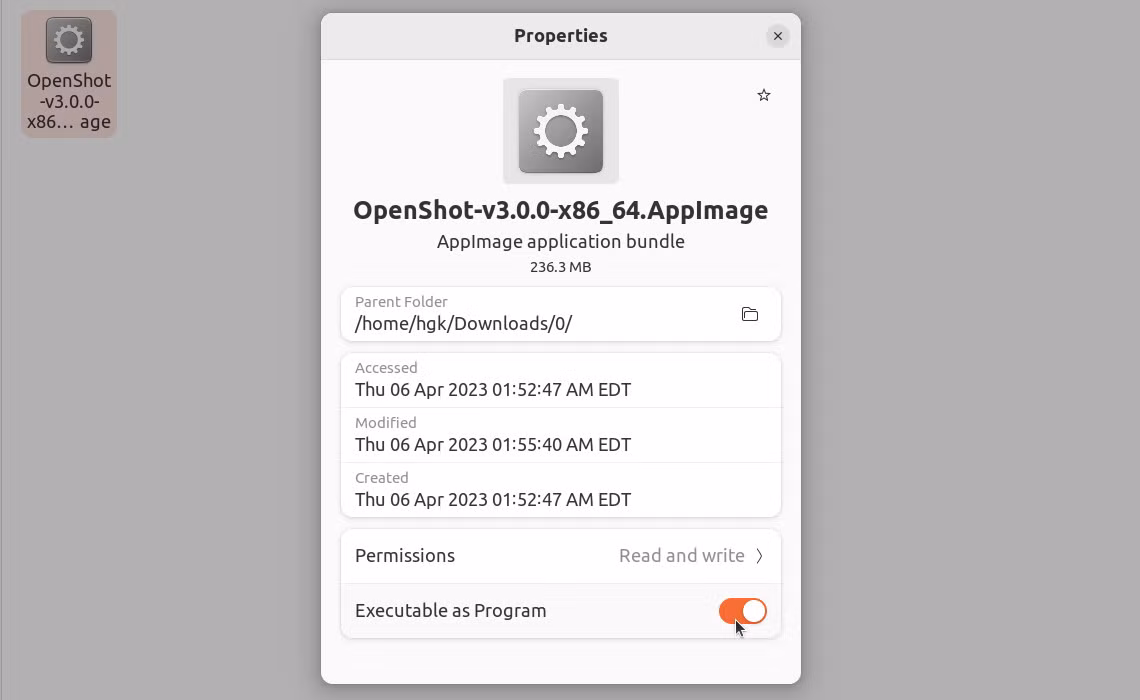Click the Properties title bar text
This screenshot has height=700, width=1140.
[561, 36]
